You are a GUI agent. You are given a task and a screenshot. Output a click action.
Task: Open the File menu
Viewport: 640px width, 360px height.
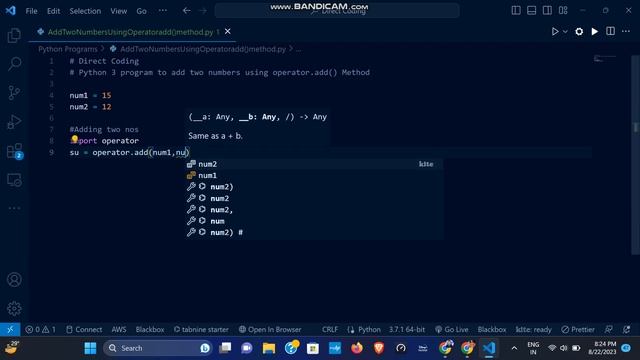(31, 11)
